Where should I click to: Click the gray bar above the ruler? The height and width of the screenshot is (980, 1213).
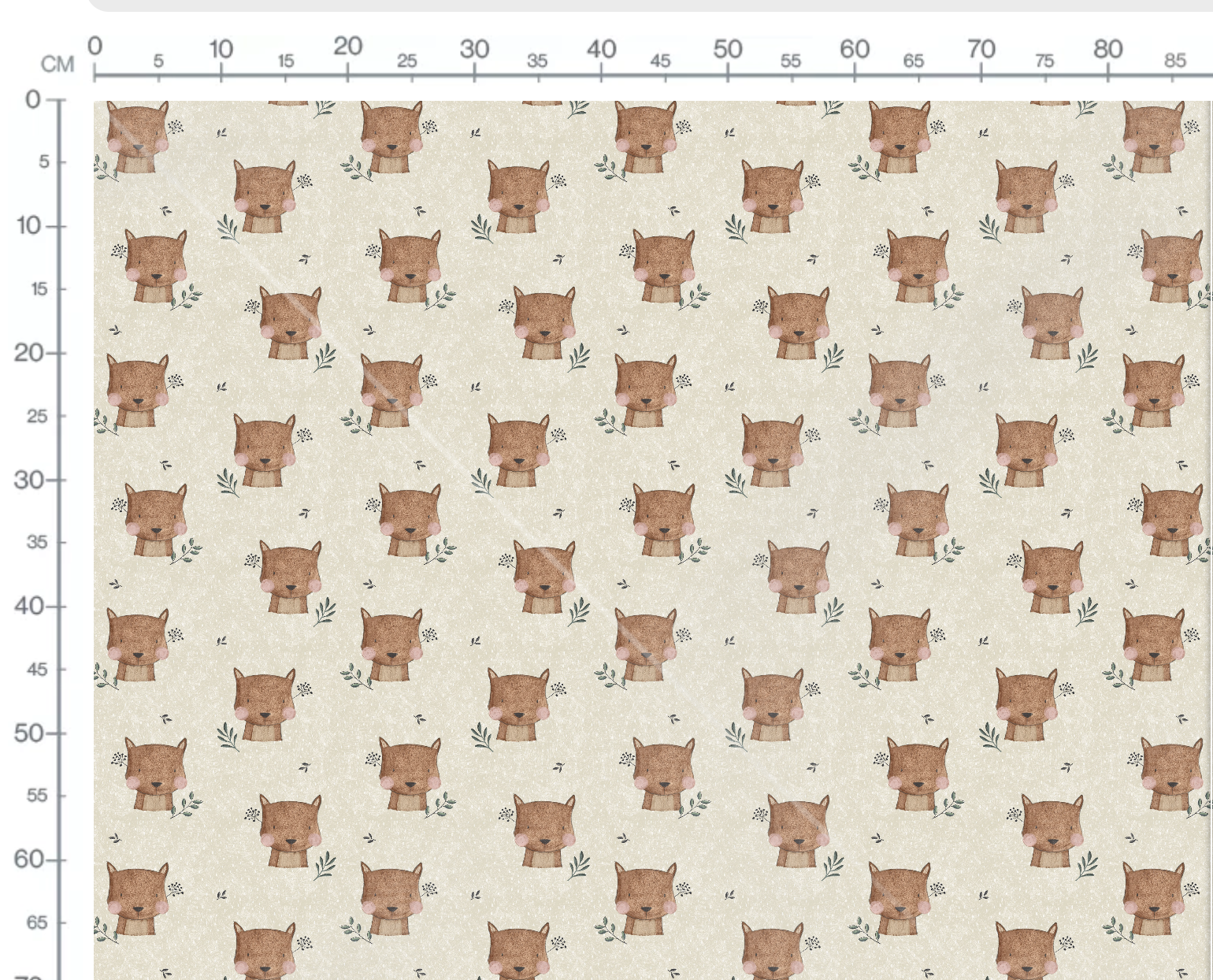(x=650, y=5)
